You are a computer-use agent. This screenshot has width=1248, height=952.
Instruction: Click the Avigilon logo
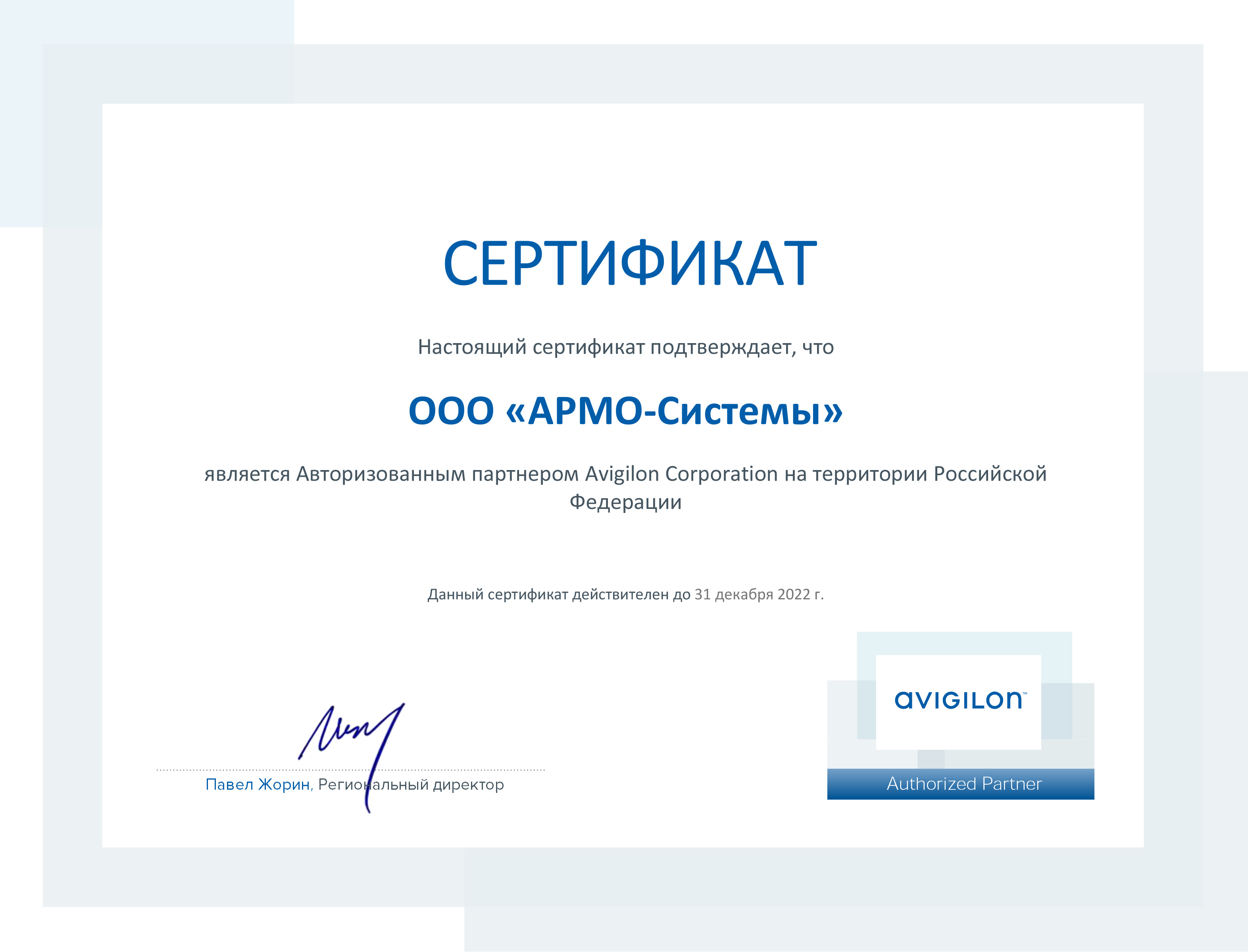point(960,701)
